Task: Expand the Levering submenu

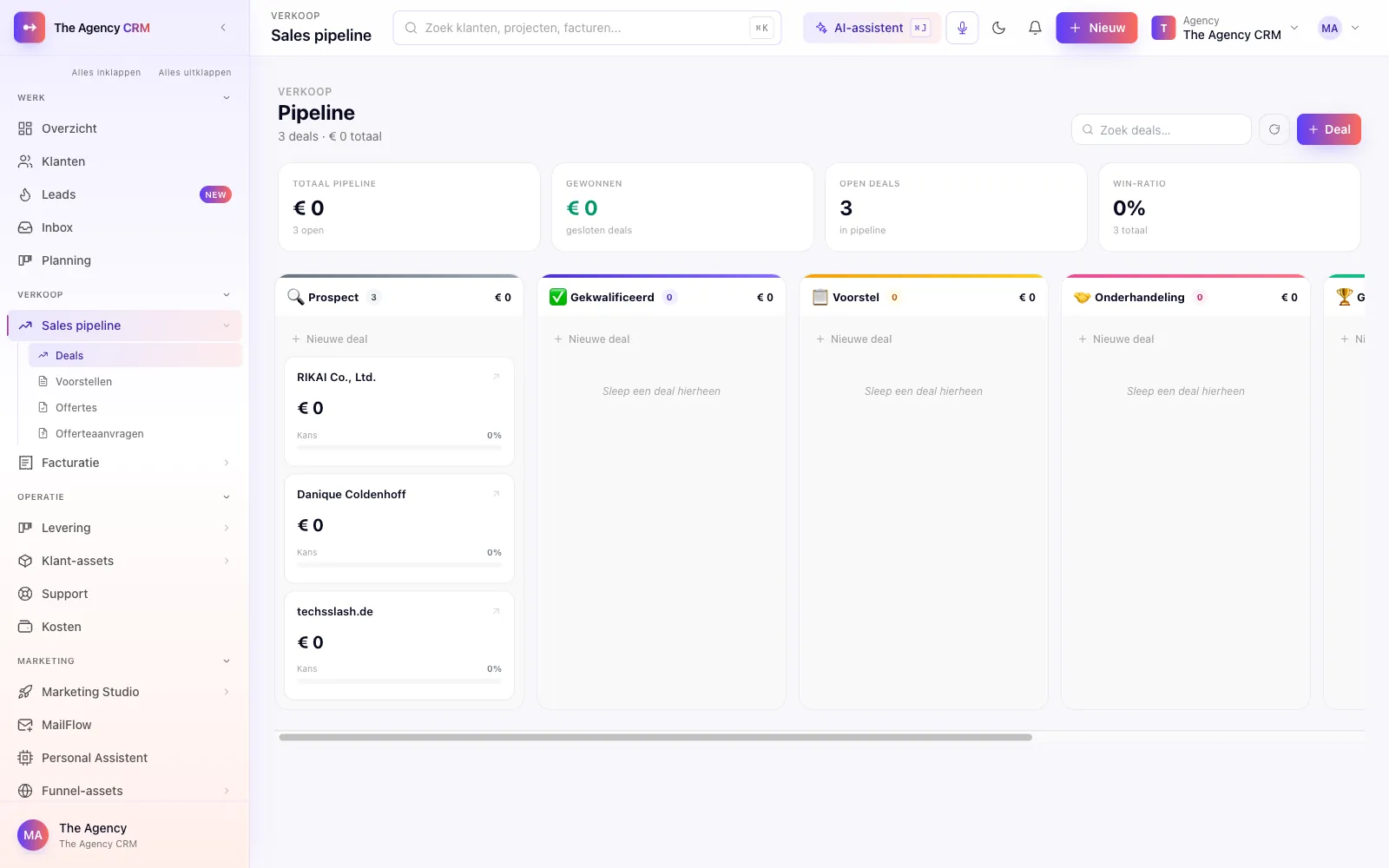Action: (x=227, y=528)
